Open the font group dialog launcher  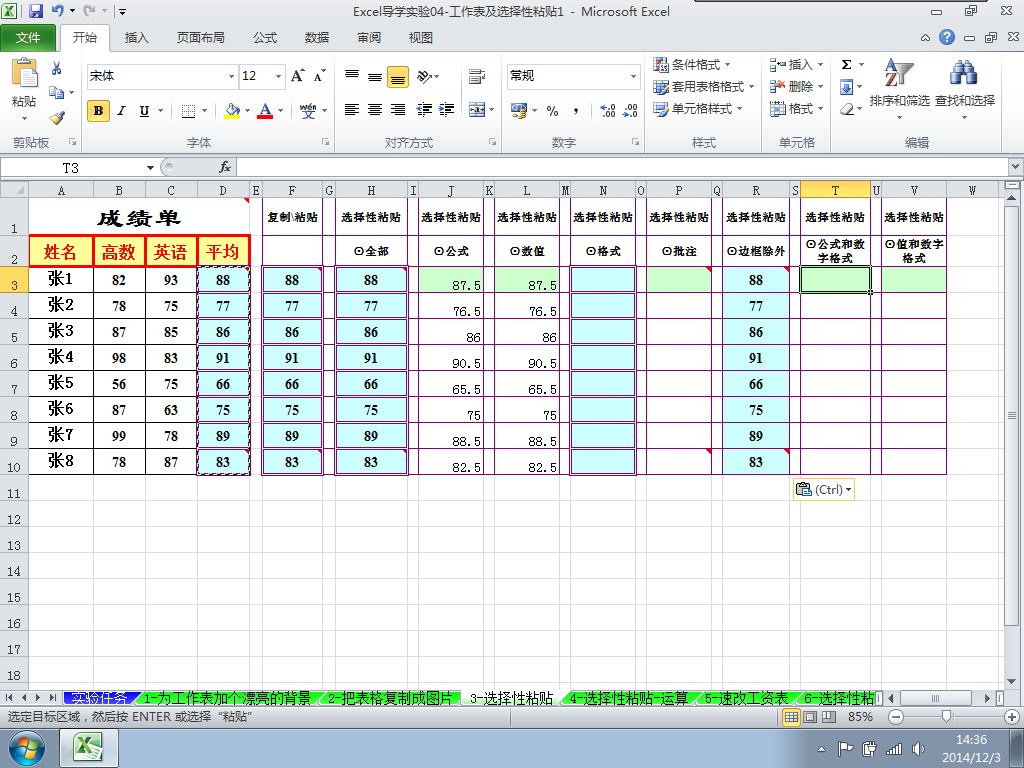coord(325,142)
